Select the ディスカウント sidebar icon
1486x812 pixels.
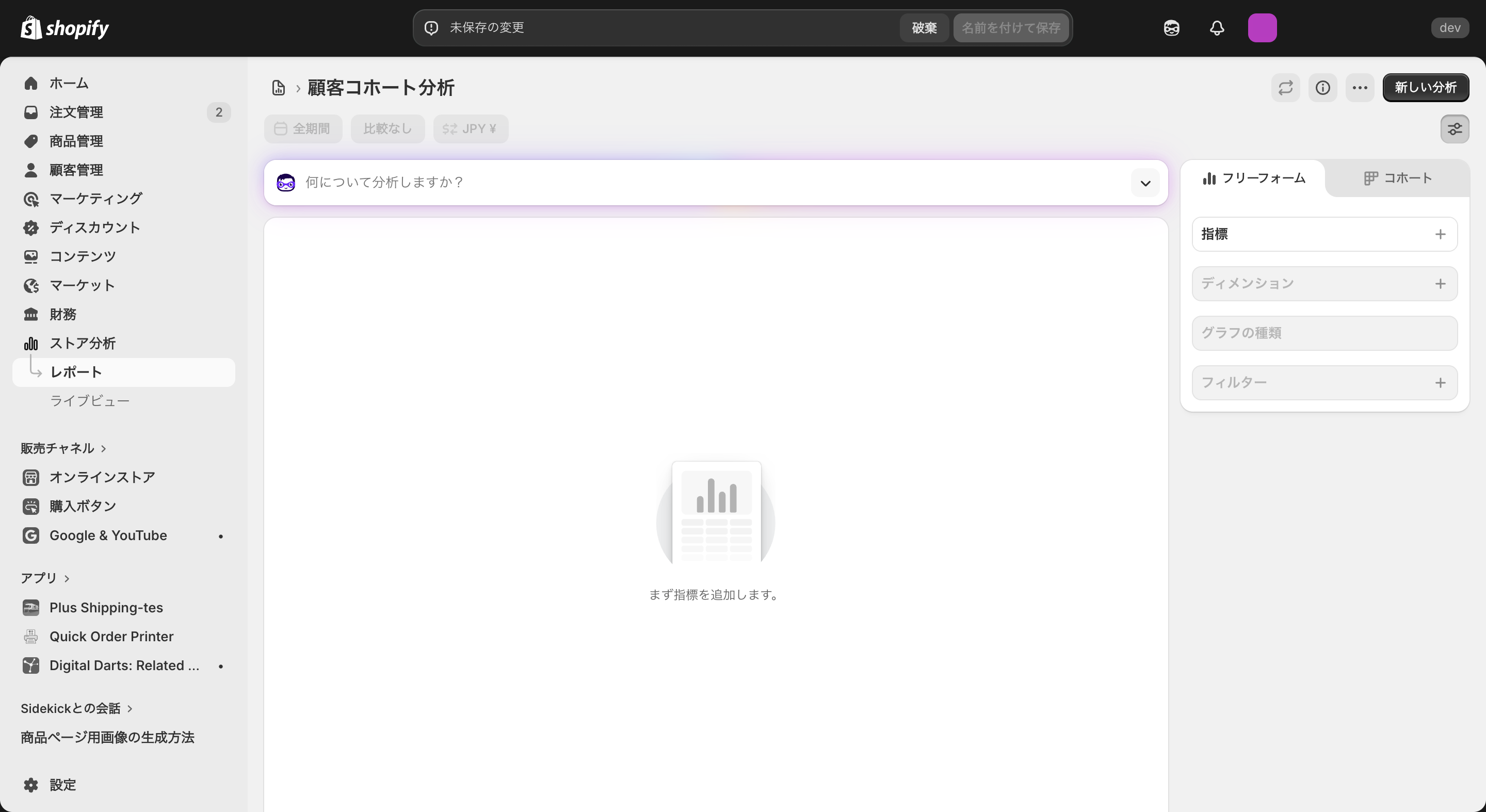[30, 227]
